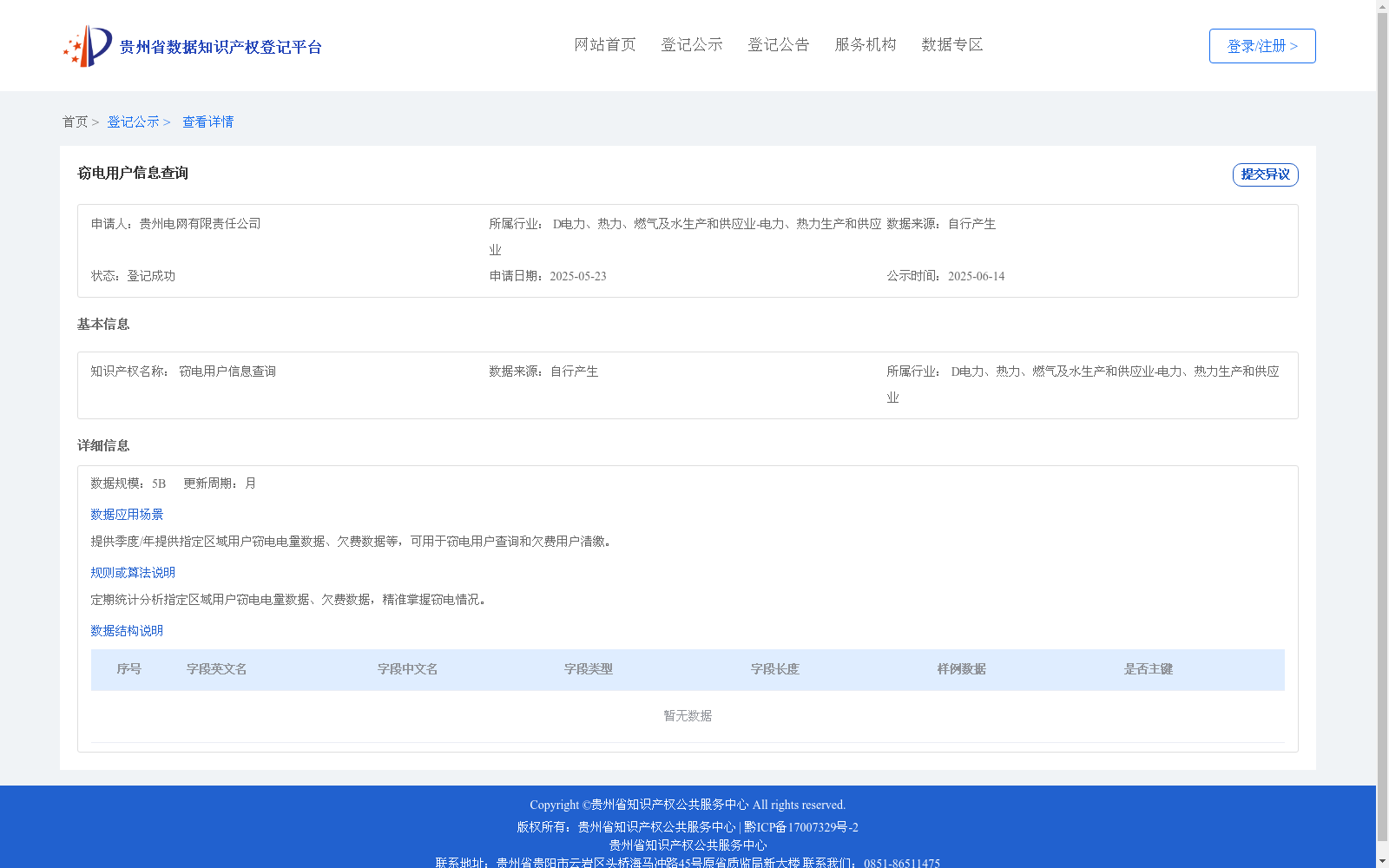Image resolution: width=1389 pixels, height=868 pixels.
Task: Click the 字段英文名 column header
Action: [217, 669]
